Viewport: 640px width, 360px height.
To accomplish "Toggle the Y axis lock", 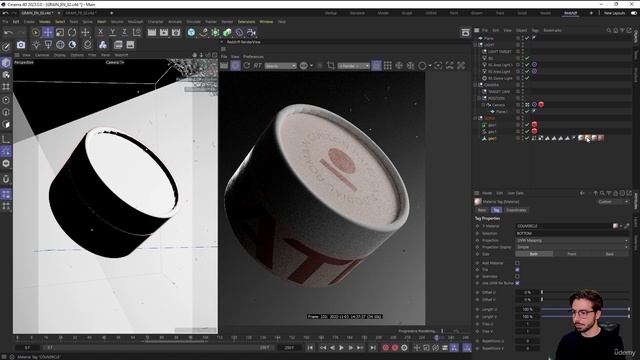I will coord(112,32).
